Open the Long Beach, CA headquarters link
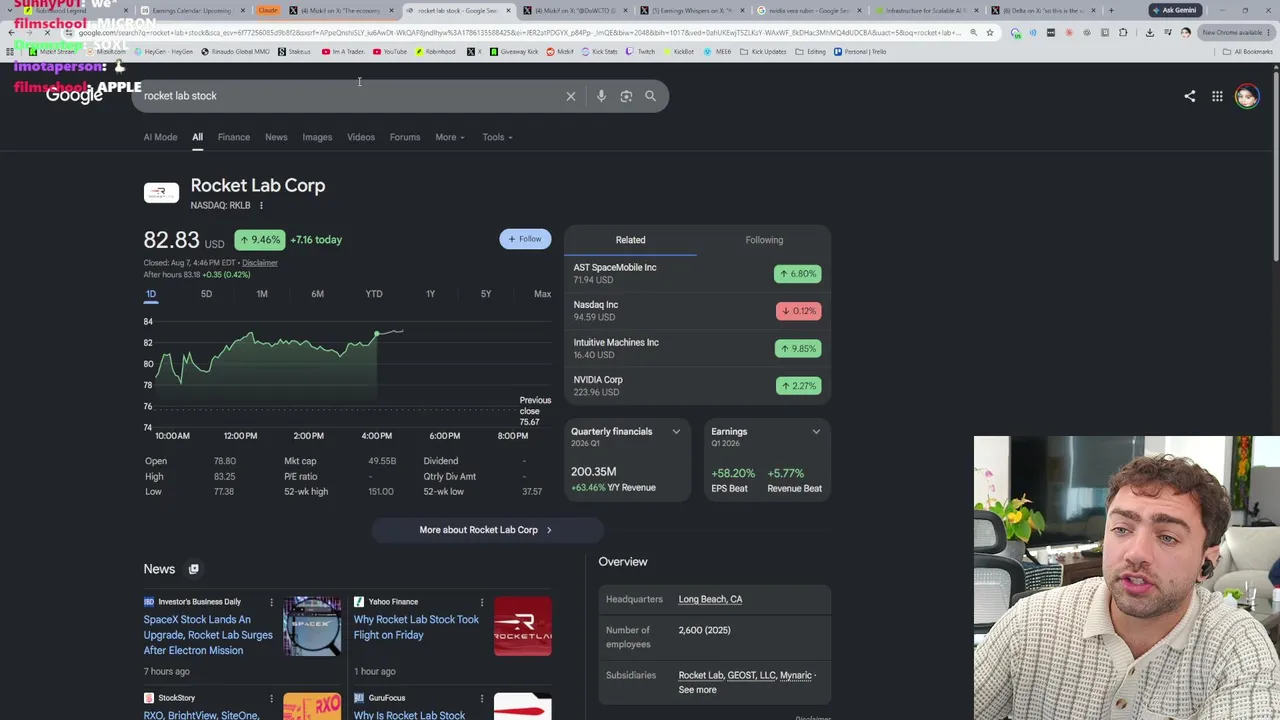 click(x=710, y=599)
